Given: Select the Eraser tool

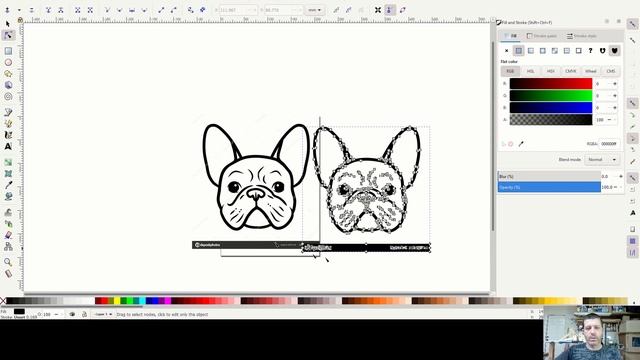Looking at the screenshot, I should (x=8, y=235).
